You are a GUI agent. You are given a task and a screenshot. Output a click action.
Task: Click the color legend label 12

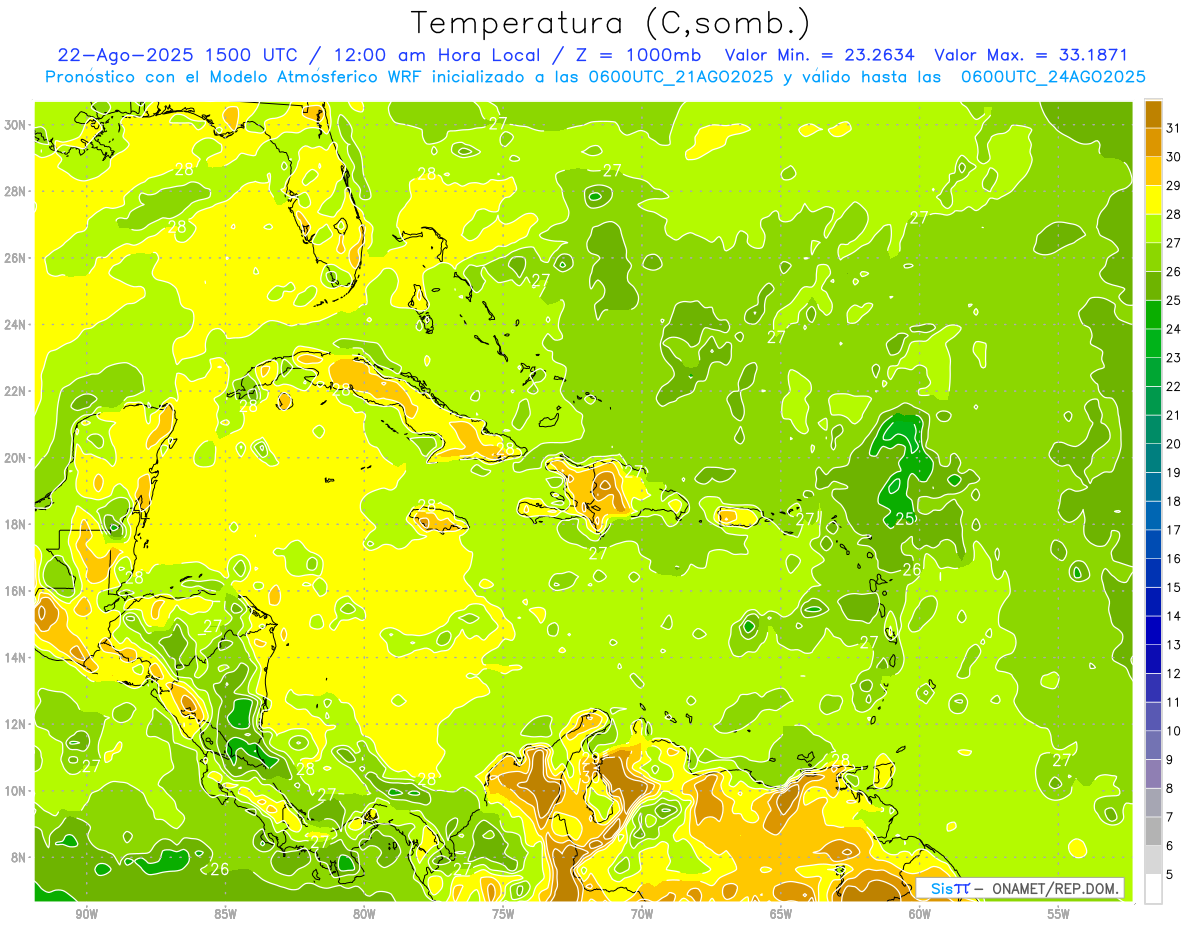(1173, 673)
